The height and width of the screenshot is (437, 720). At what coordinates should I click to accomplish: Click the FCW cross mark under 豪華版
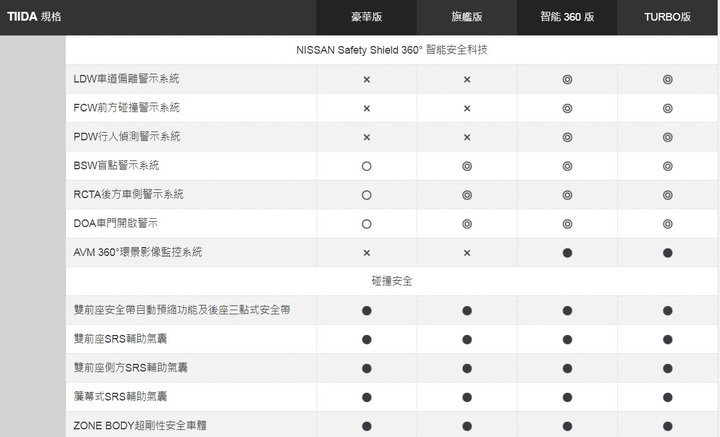(x=366, y=108)
